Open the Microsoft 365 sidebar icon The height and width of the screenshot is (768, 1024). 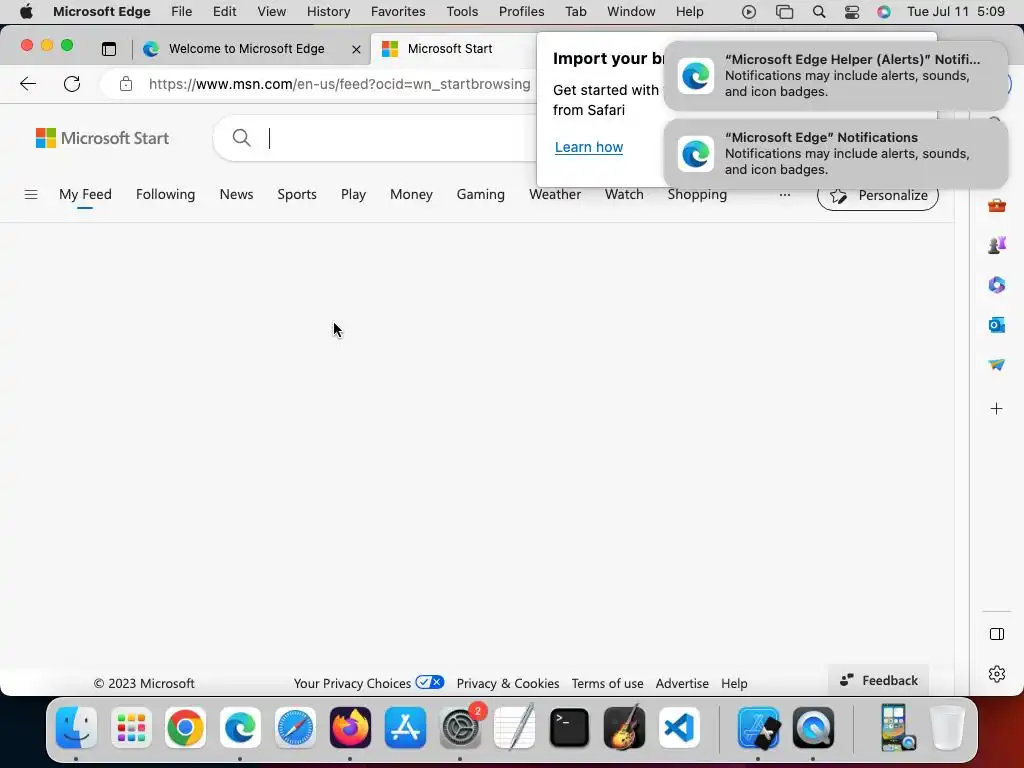(x=997, y=285)
